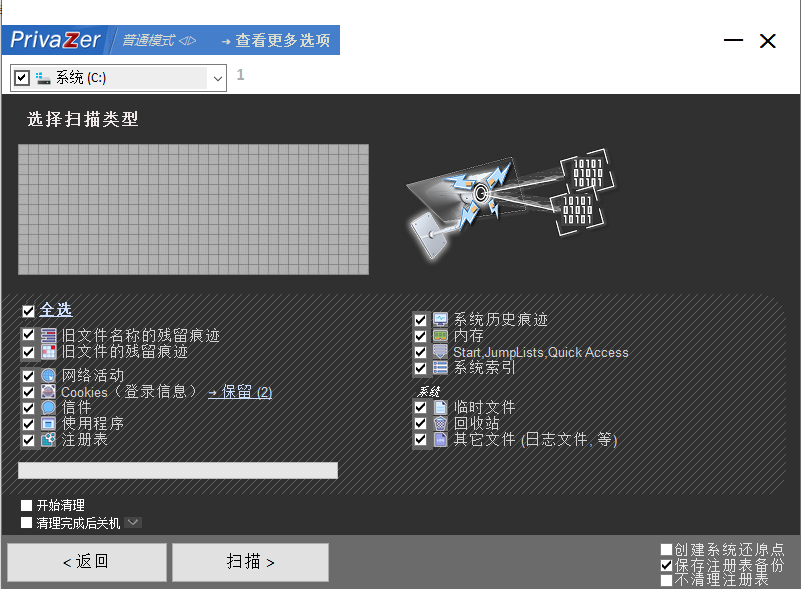Screen dimensions: 801x589
Task: Enable 清理完成后关机 checkbox
Action: point(27,523)
